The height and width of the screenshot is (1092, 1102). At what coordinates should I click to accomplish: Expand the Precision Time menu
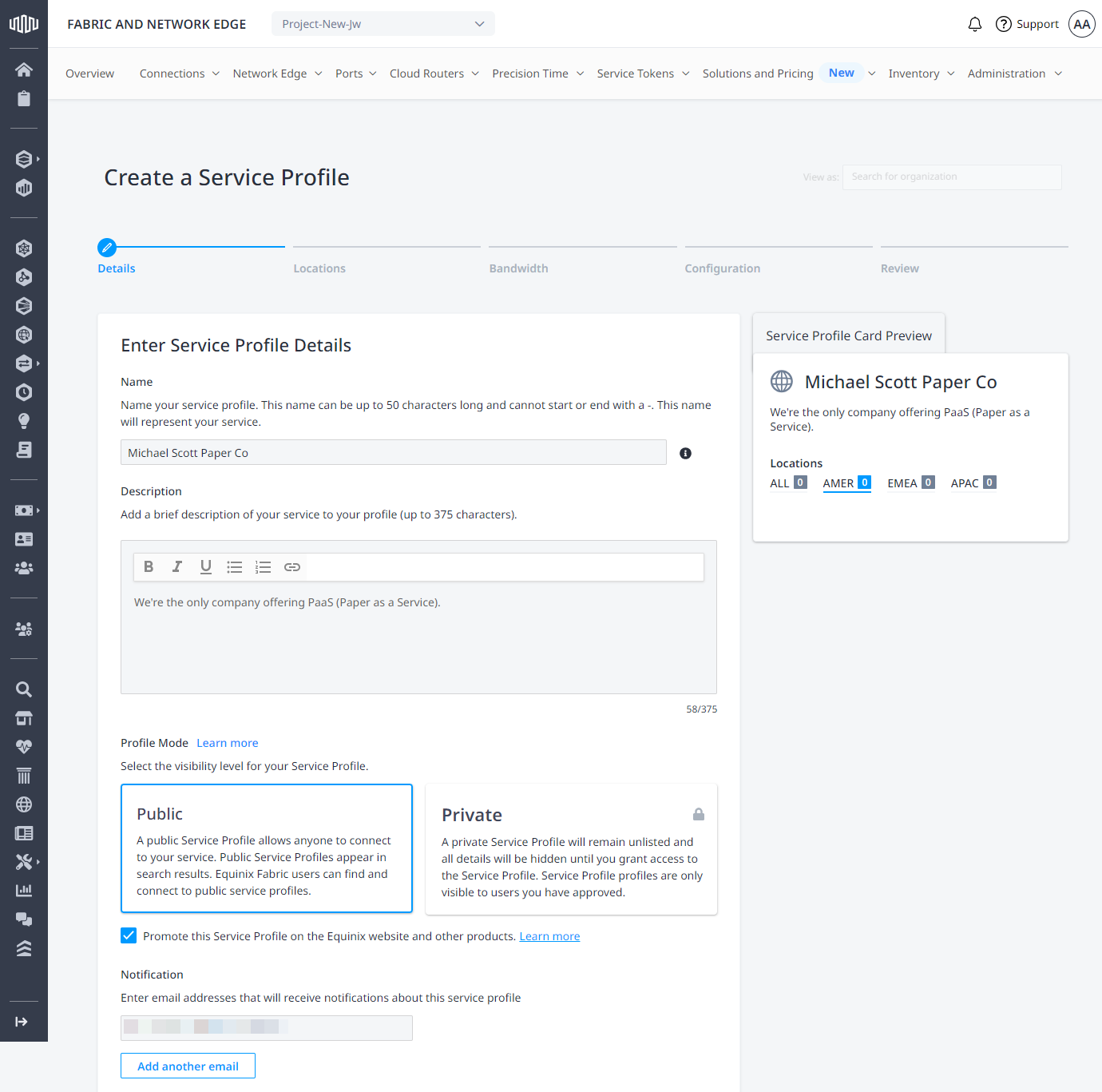click(538, 73)
